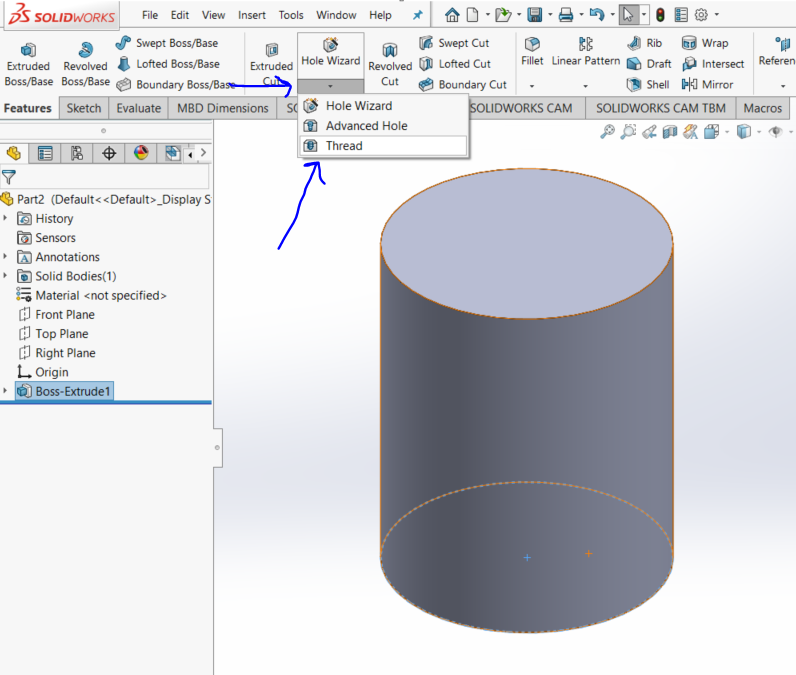Choose Swept Boss/Base feature
Image resolution: width=796 pixels, height=675 pixels.
coord(168,43)
